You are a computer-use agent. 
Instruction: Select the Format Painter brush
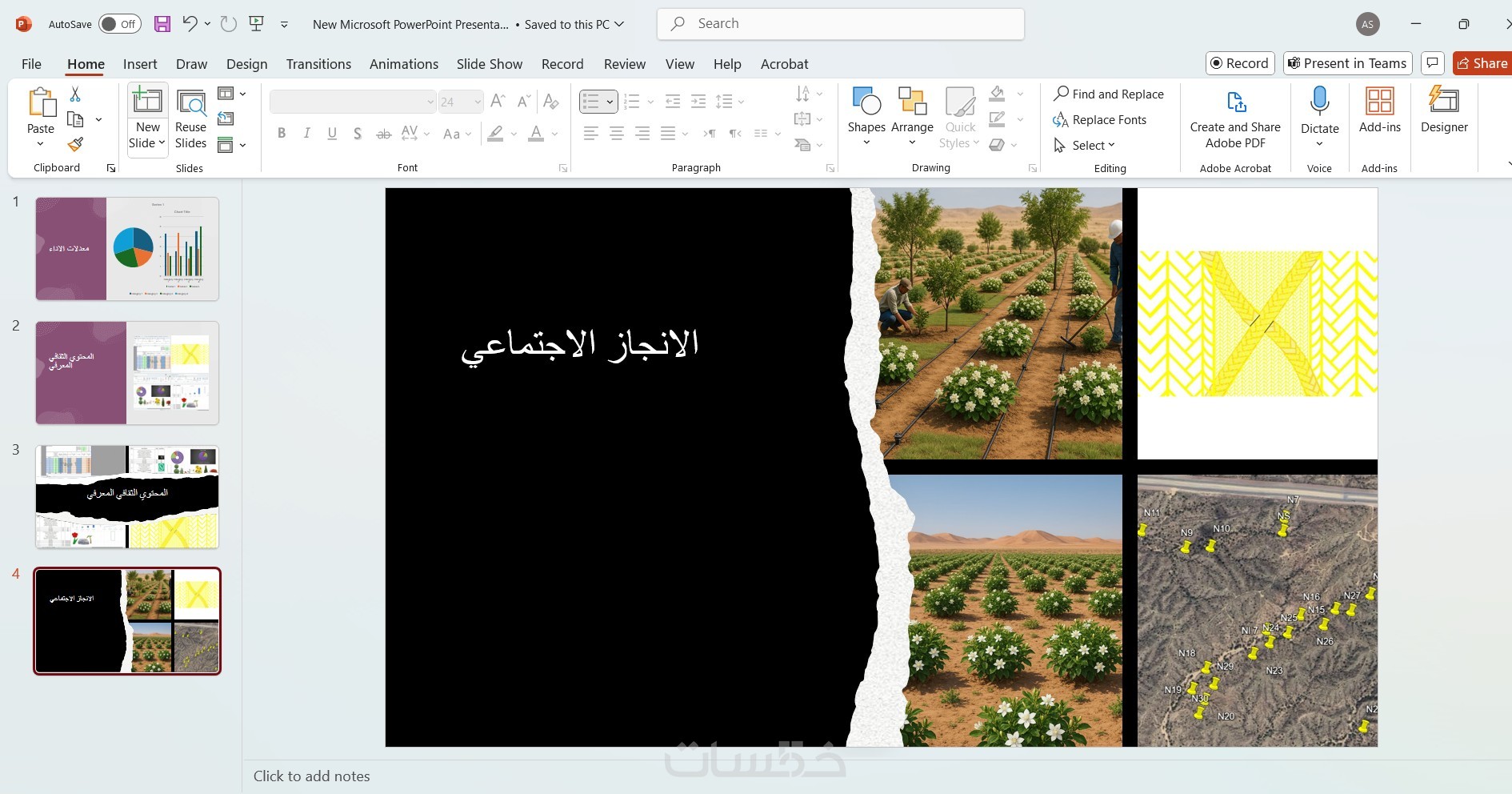click(75, 144)
